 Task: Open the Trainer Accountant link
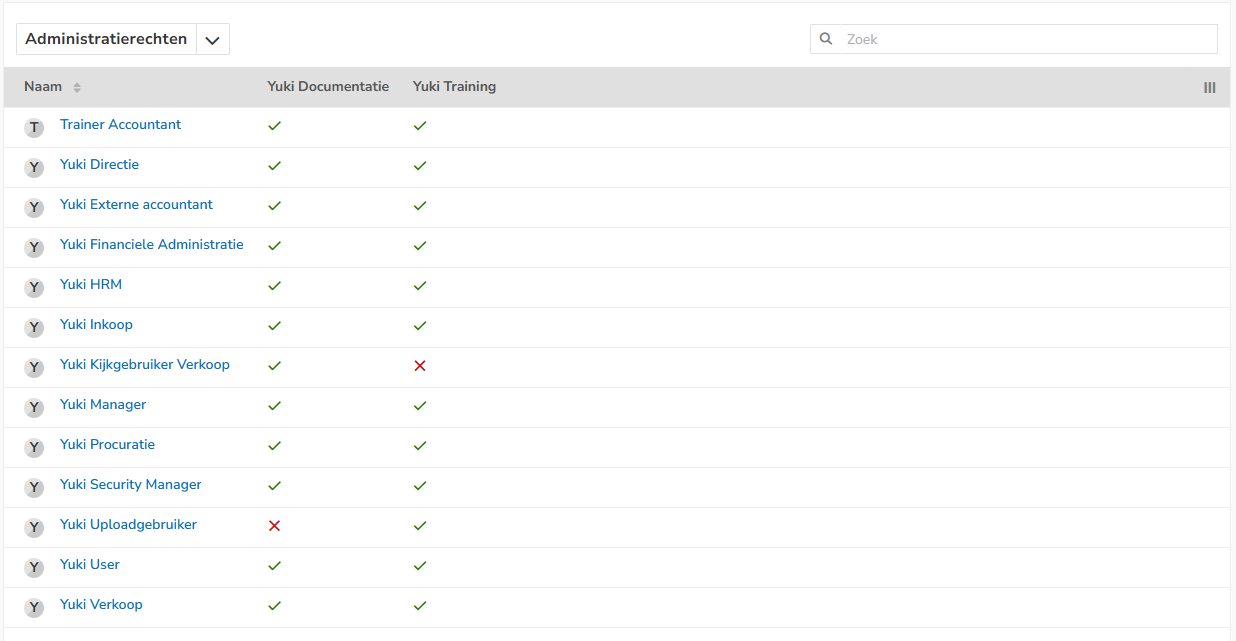point(121,125)
